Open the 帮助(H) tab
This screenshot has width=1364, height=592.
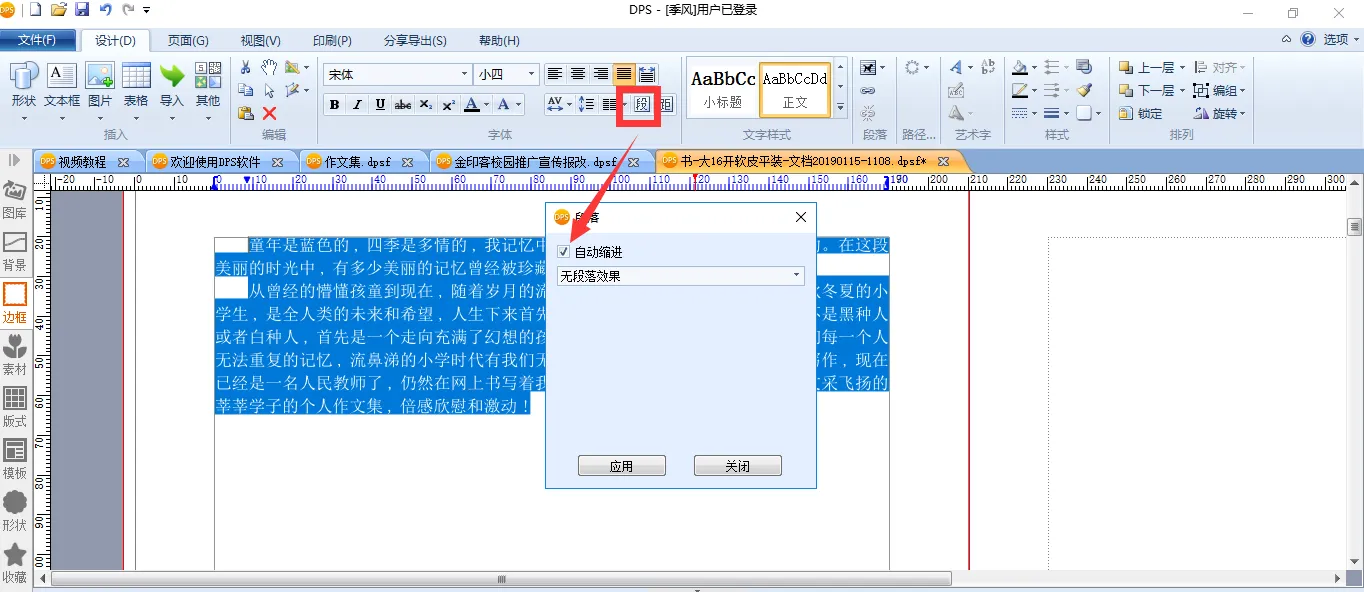499,41
